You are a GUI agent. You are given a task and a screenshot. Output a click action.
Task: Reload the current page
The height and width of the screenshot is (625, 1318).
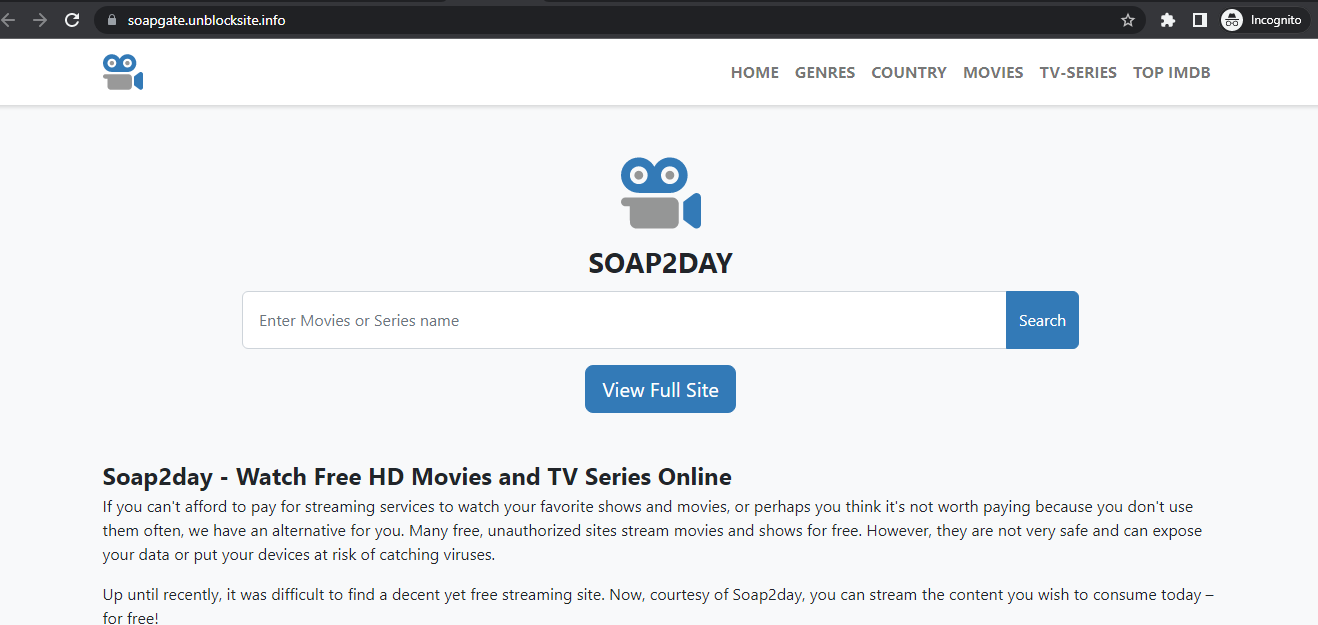pos(71,19)
